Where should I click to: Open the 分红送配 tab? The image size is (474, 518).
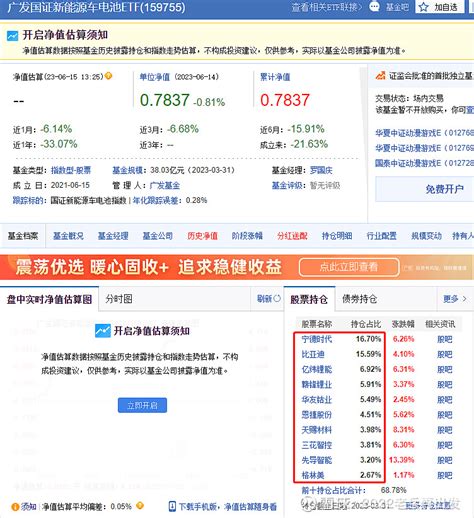point(292,236)
